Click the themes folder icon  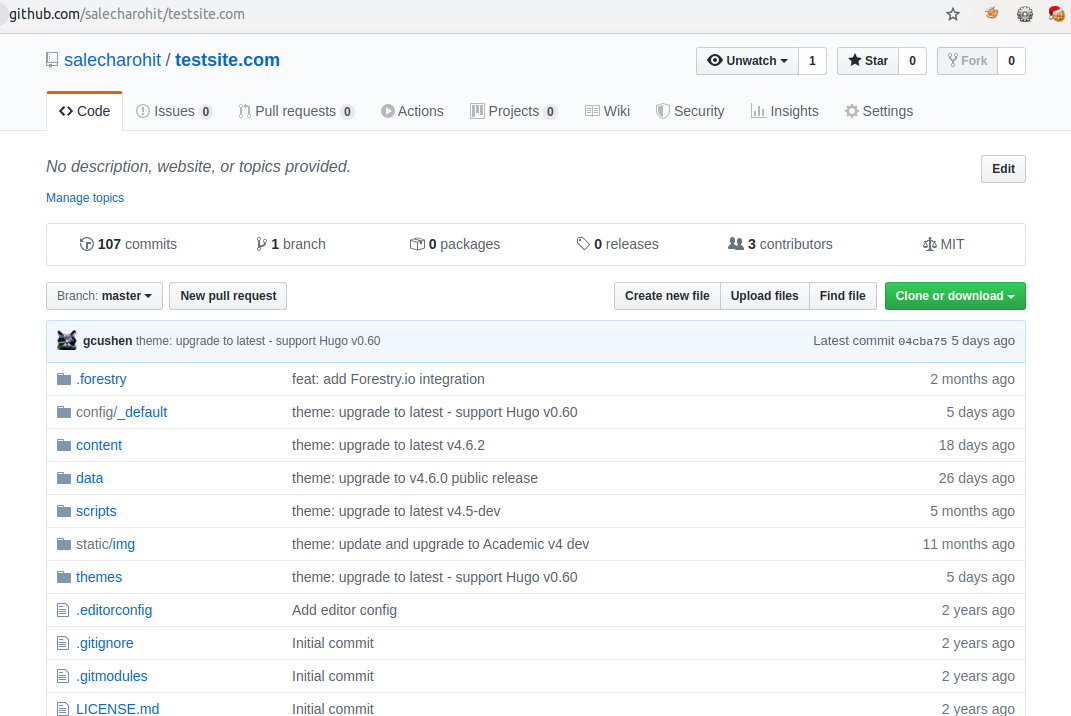64,577
